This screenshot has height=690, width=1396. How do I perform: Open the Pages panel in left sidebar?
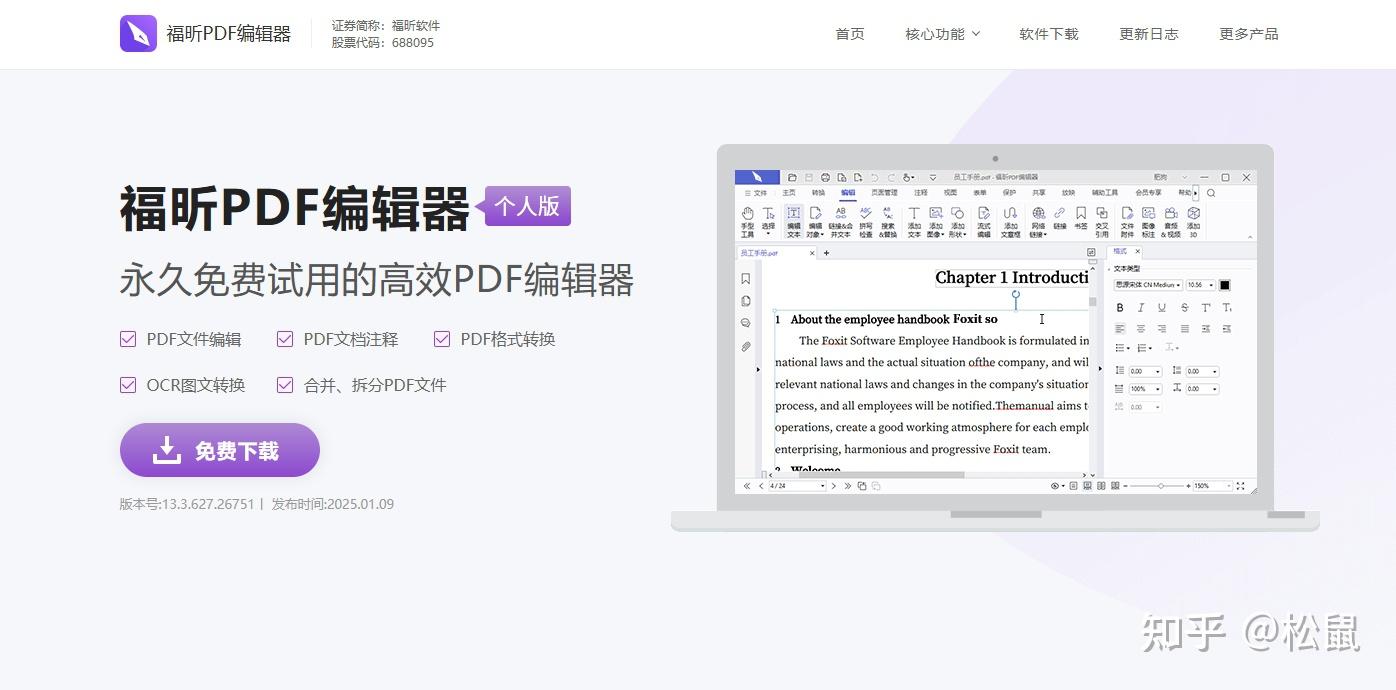click(x=746, y=301)
